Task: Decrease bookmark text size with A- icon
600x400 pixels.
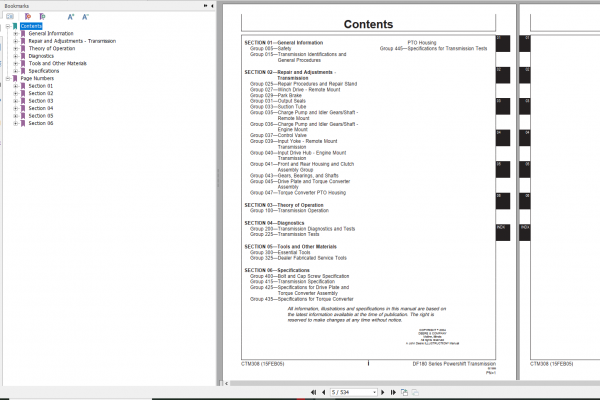Action: (x=85, y=16)
